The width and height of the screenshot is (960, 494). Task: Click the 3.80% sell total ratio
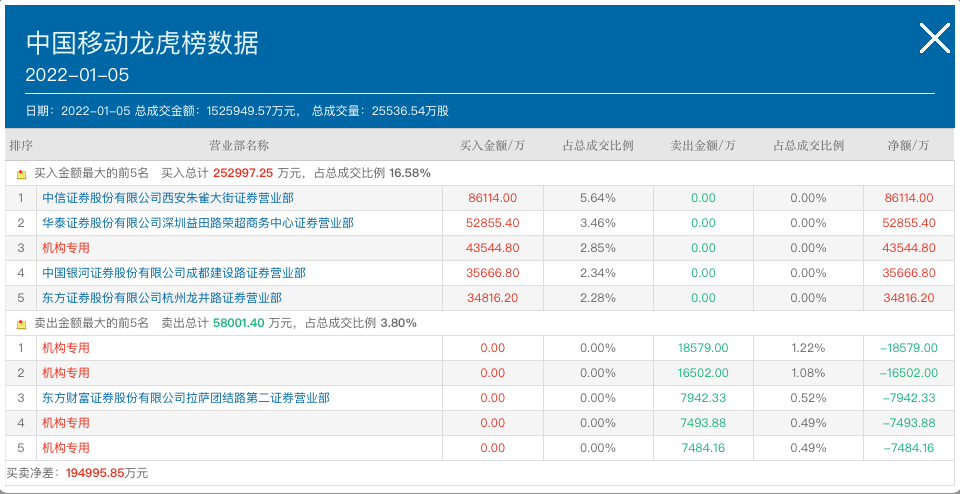[399, 323]
